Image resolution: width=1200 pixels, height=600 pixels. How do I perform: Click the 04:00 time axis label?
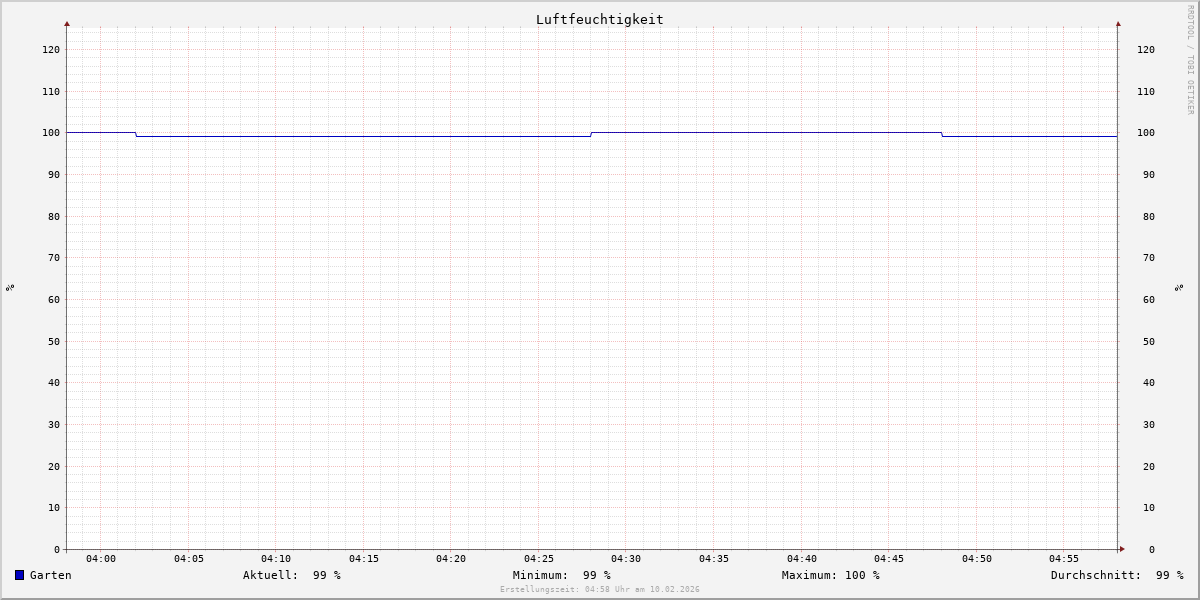[101, 558]
